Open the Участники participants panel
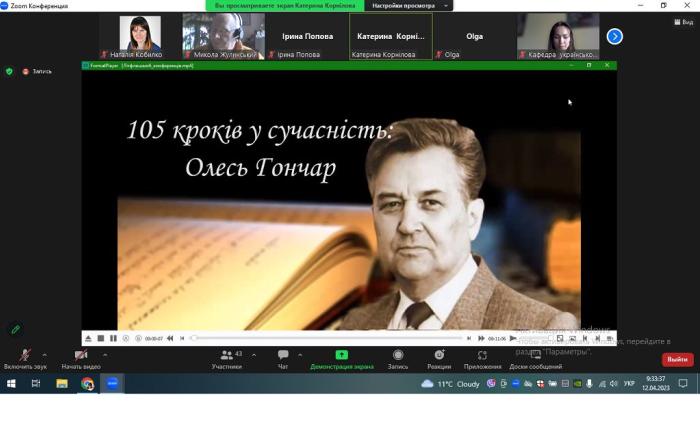This screenshot has width=700, height=442. (x=227, y=355)
